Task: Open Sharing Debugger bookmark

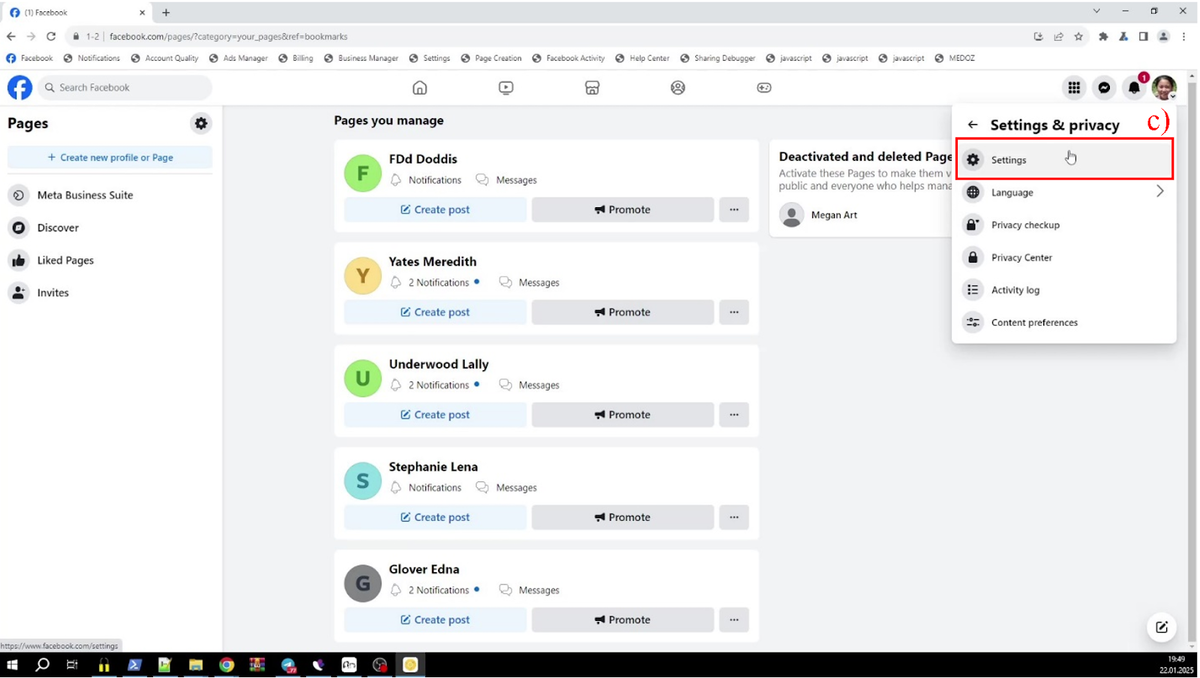Action: pos(718,58)
